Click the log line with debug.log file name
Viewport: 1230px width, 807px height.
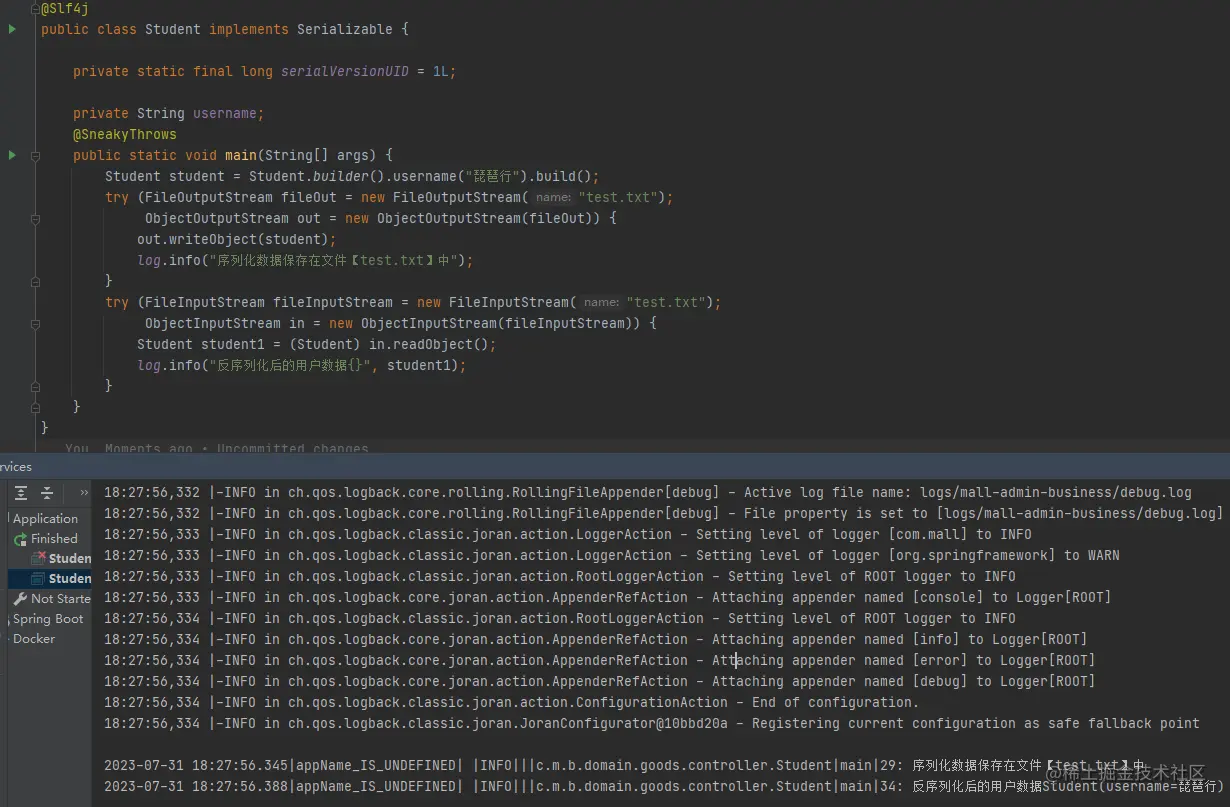[x=648, y=492]
